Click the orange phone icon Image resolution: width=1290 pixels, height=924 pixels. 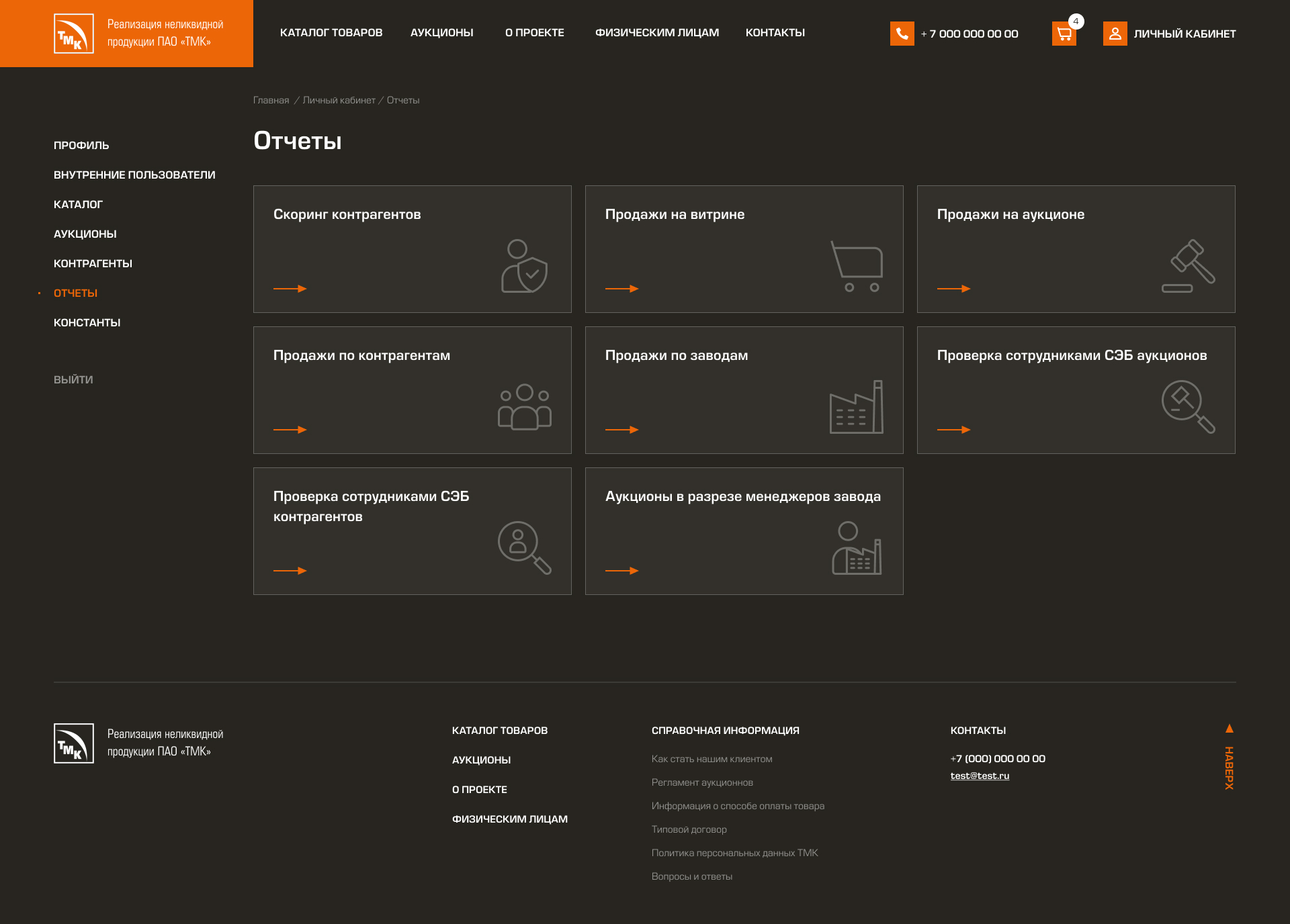pos(902,34)
